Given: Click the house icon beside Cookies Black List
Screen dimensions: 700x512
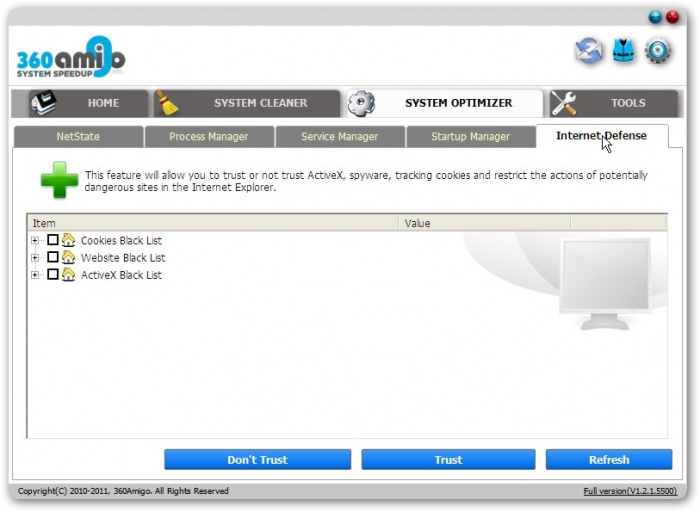Looking at the screenshot, I should (68, 240).
